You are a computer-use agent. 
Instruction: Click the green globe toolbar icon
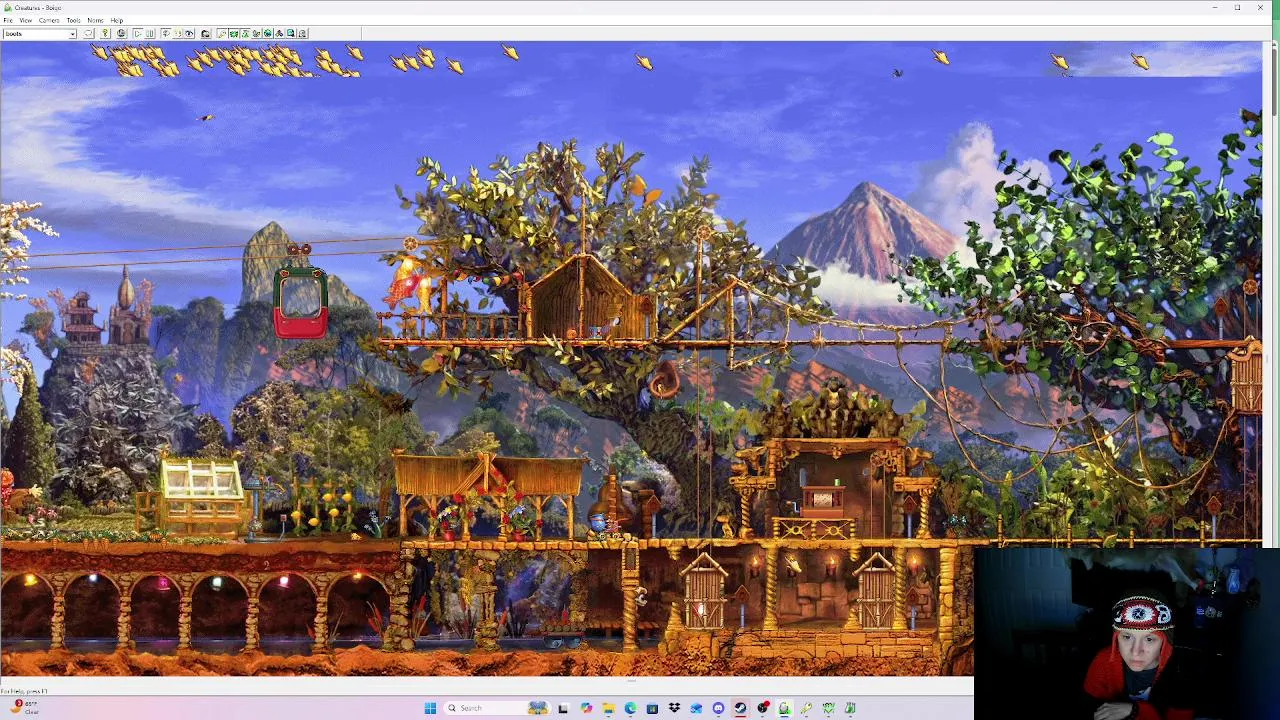pyautogui.click(x=267, y=34)
